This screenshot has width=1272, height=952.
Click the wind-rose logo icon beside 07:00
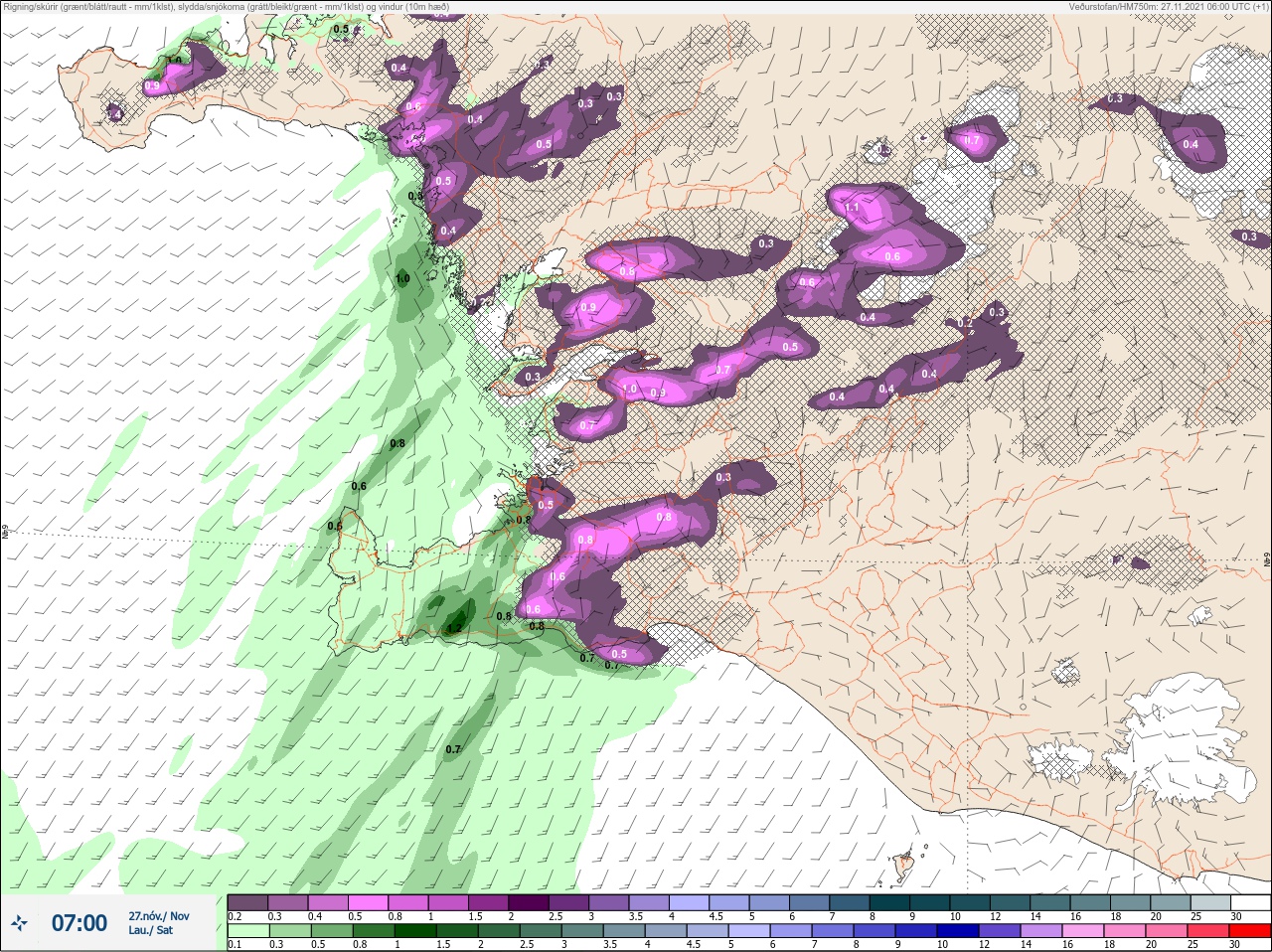coord(19,923)
